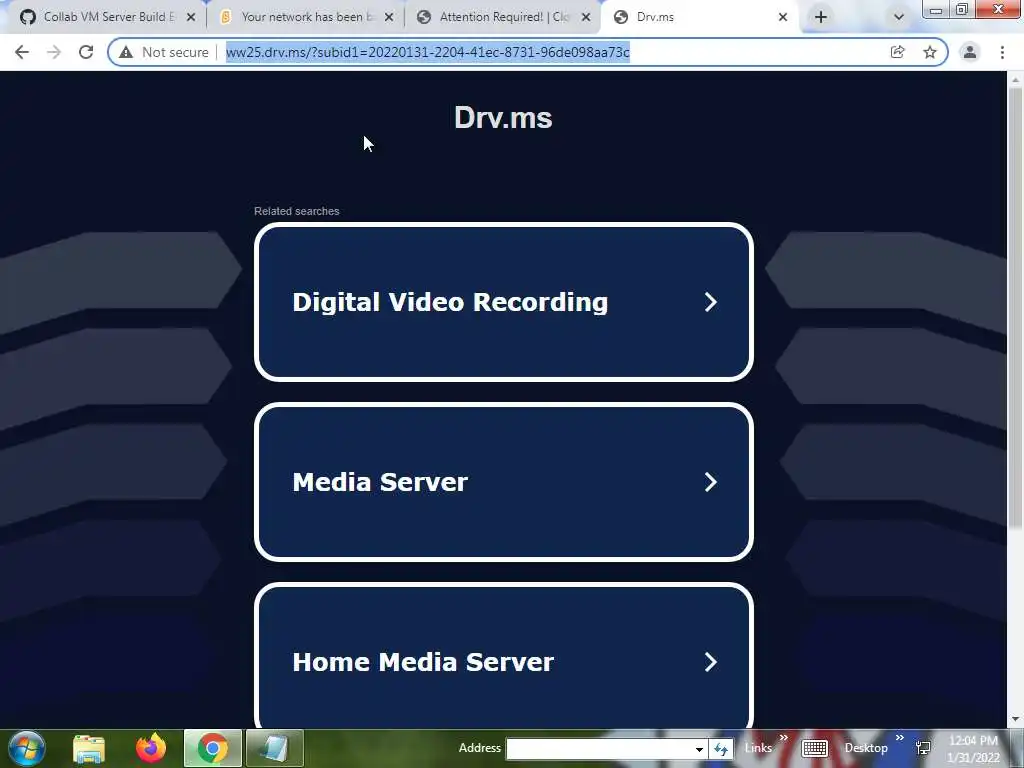Expand the Desktop toolbar chevron

coord(899,738)
